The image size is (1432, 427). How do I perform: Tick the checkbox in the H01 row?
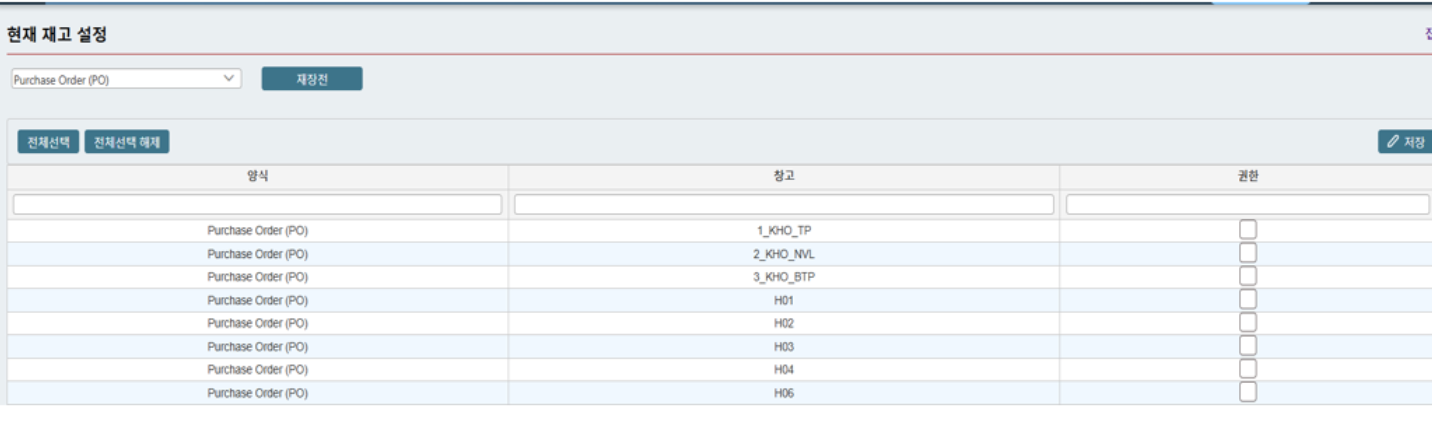[x=1247, y=300]
